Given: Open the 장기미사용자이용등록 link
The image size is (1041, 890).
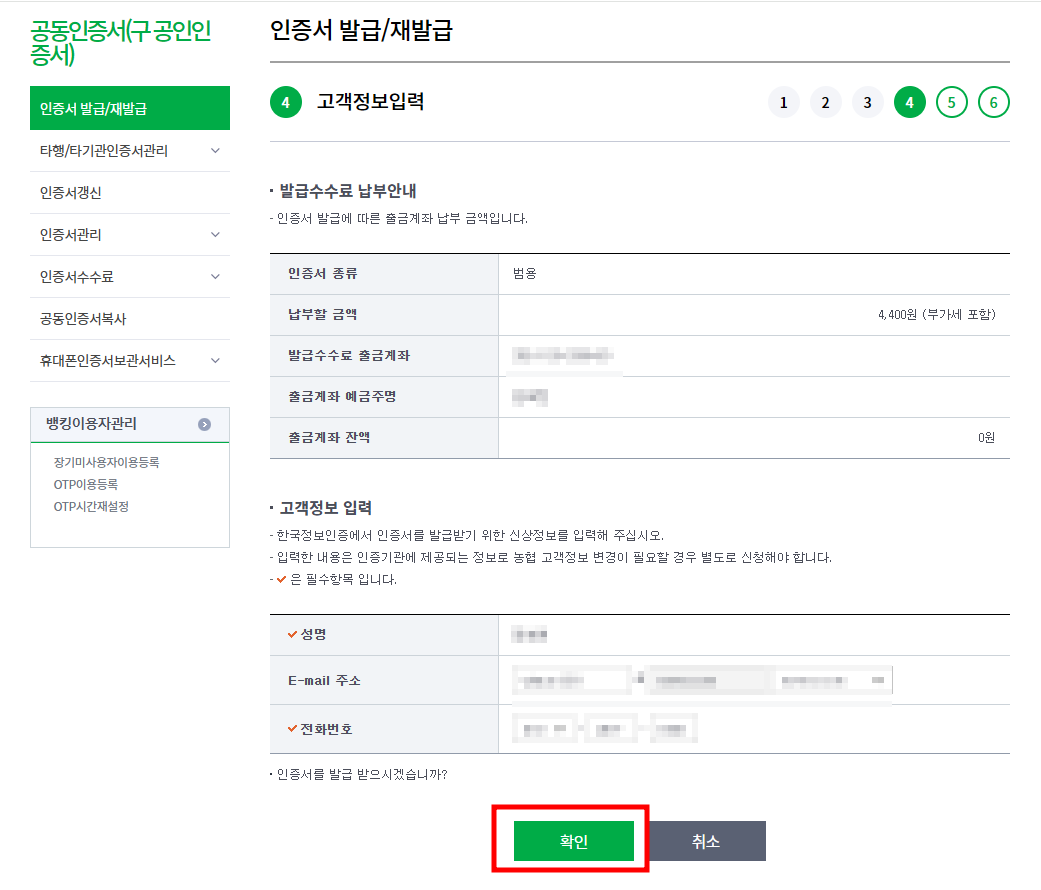Looking at the screenshot, I should click(x=106, y=463).
